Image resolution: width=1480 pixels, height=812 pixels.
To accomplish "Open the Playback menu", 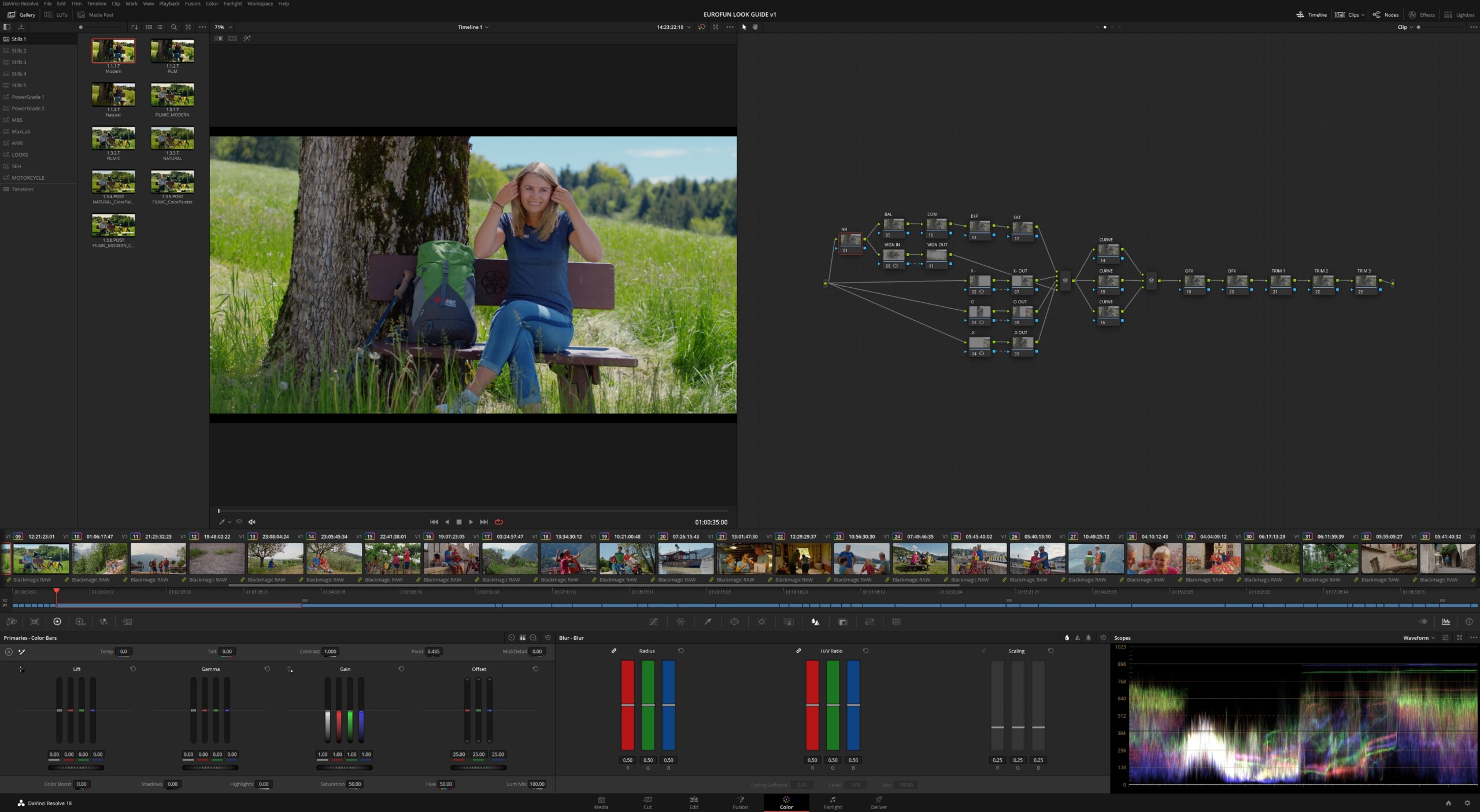I will coord(169,3).
